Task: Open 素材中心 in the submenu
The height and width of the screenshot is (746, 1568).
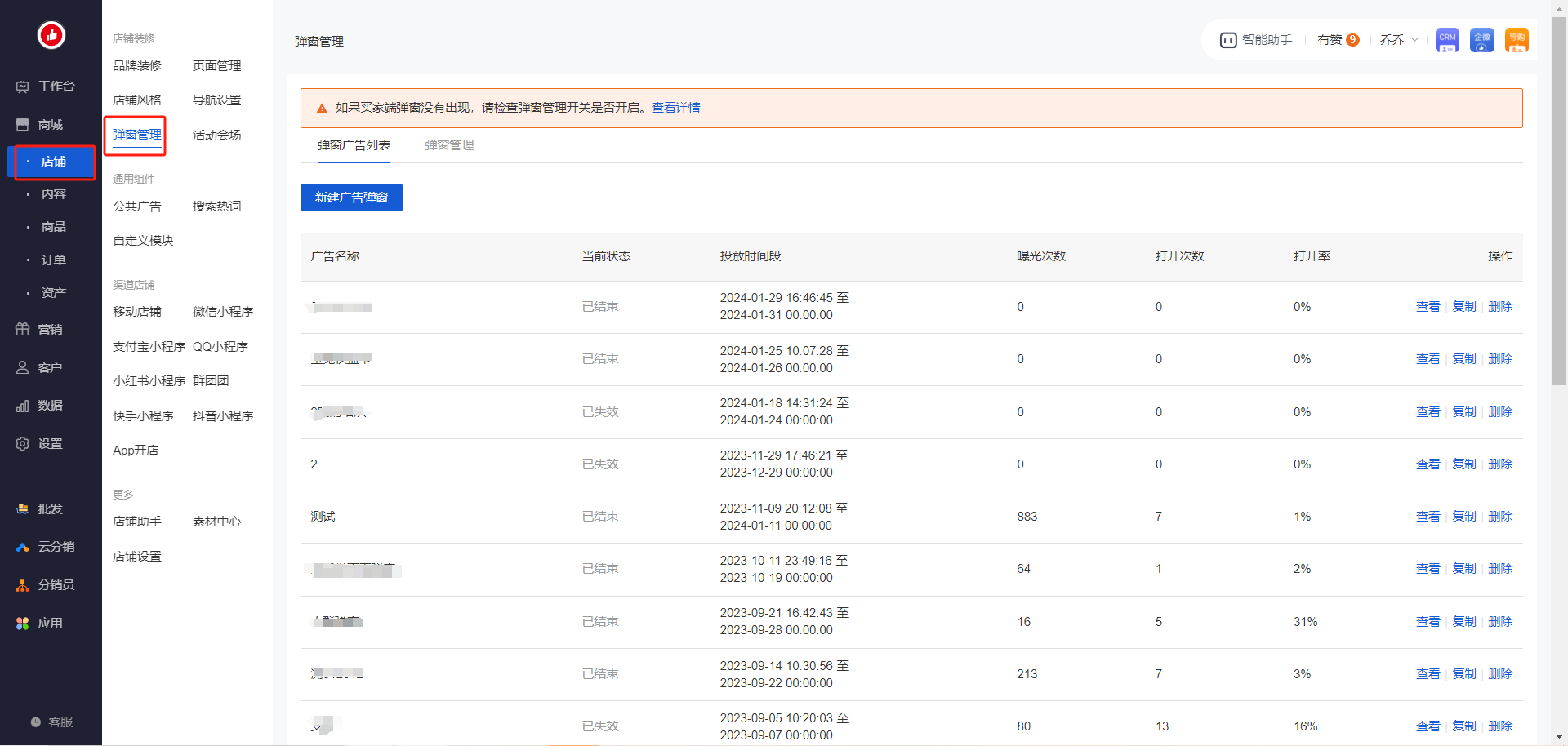Action: click(217, 522)
